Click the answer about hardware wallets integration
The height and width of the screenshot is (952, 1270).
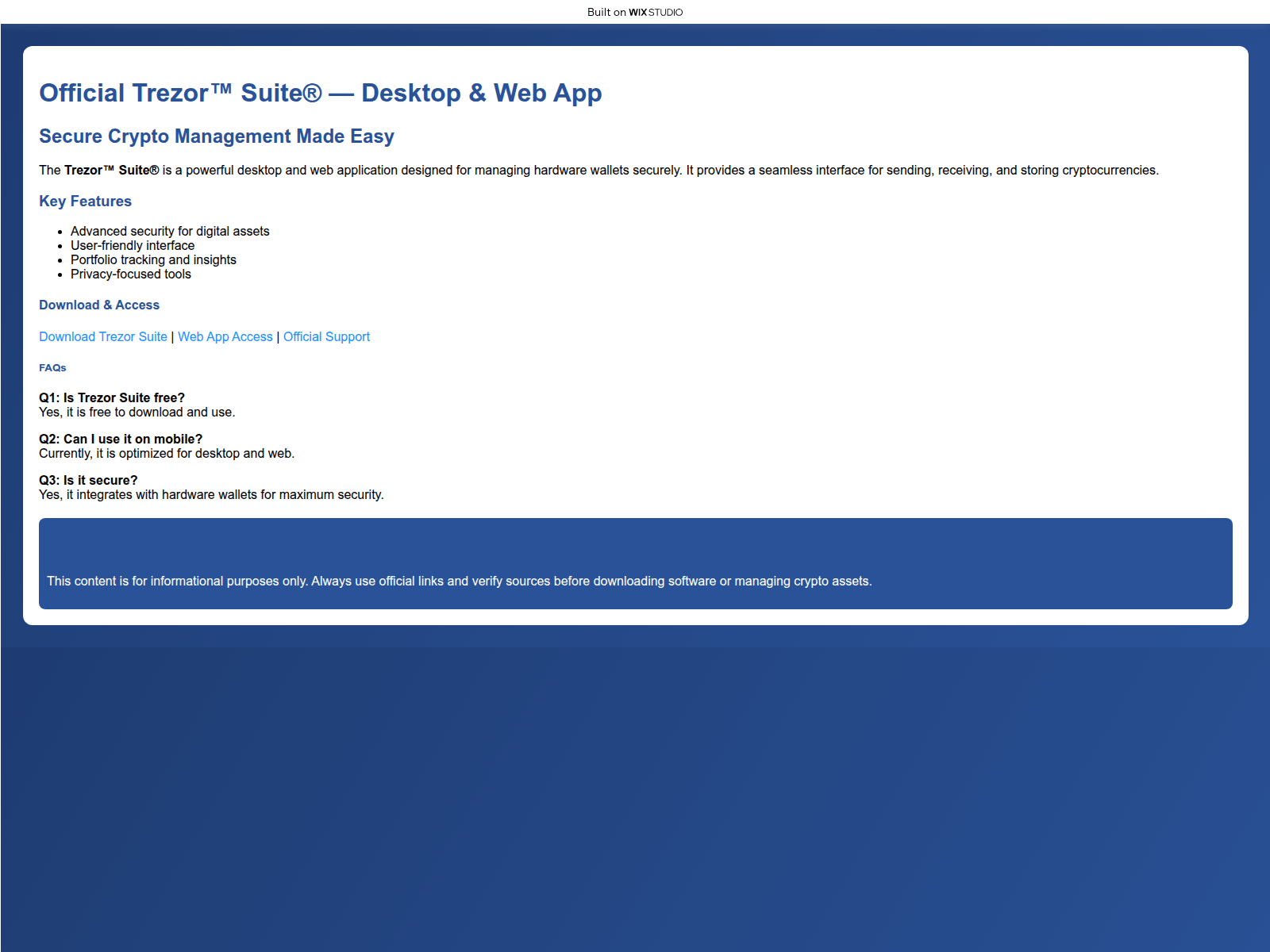click(x=211, y=494)
